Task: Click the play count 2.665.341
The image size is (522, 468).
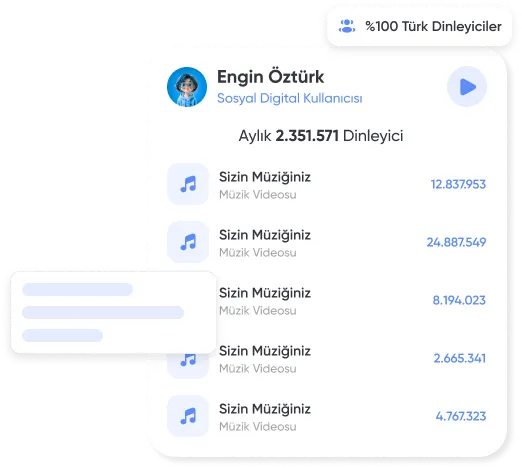Action: pos(459,358)
